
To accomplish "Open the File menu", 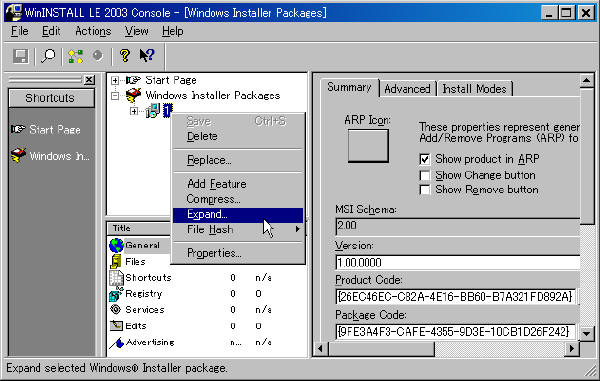I will click(x=20, y=31).
